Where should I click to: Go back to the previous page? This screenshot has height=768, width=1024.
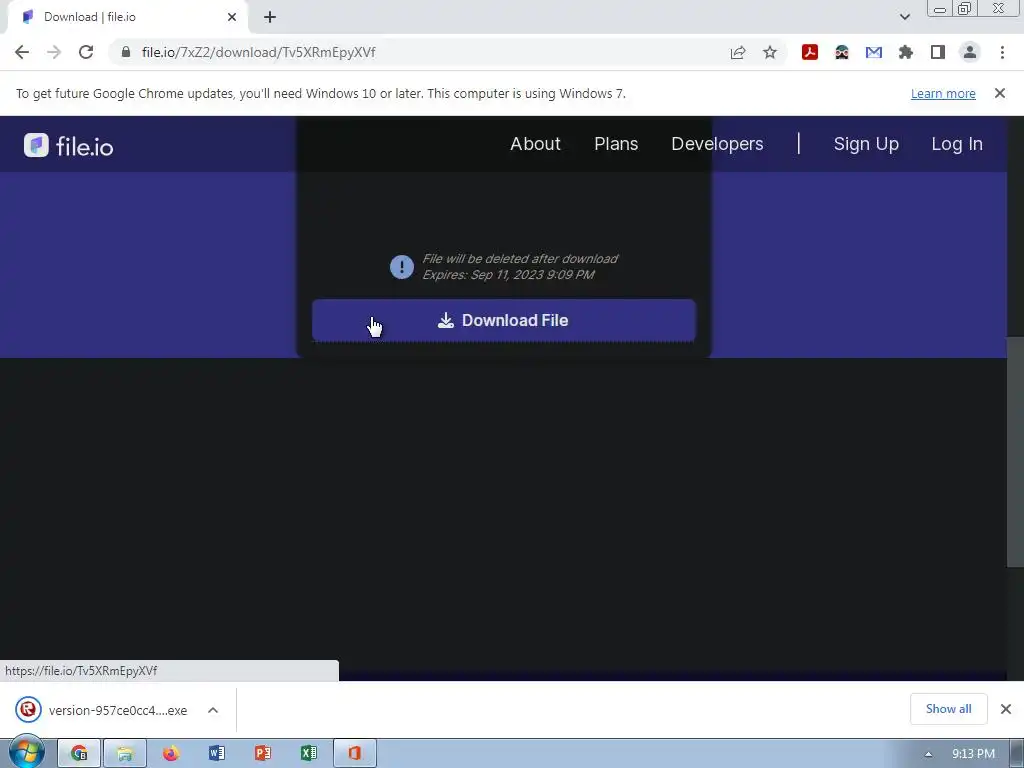22,52
